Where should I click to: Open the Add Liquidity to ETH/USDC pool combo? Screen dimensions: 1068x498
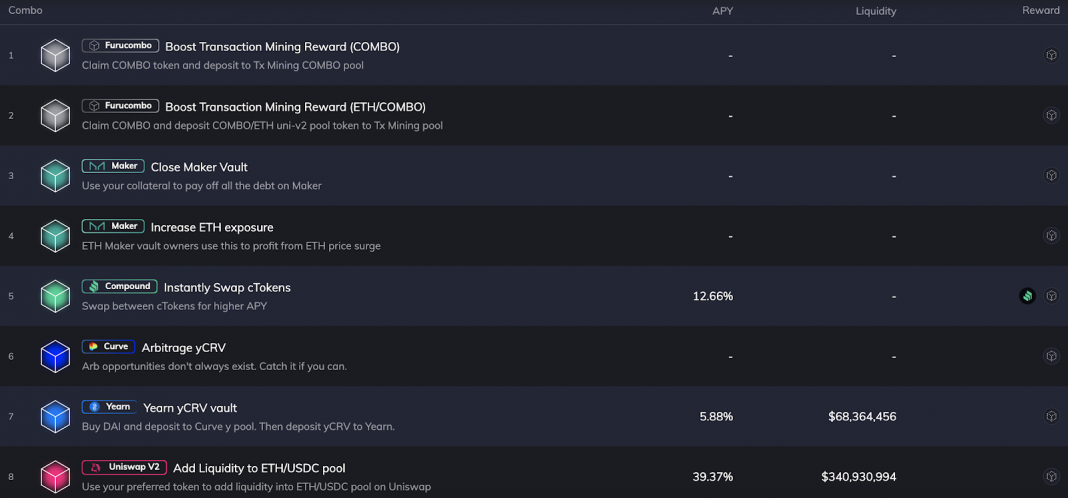coord(259,468)
